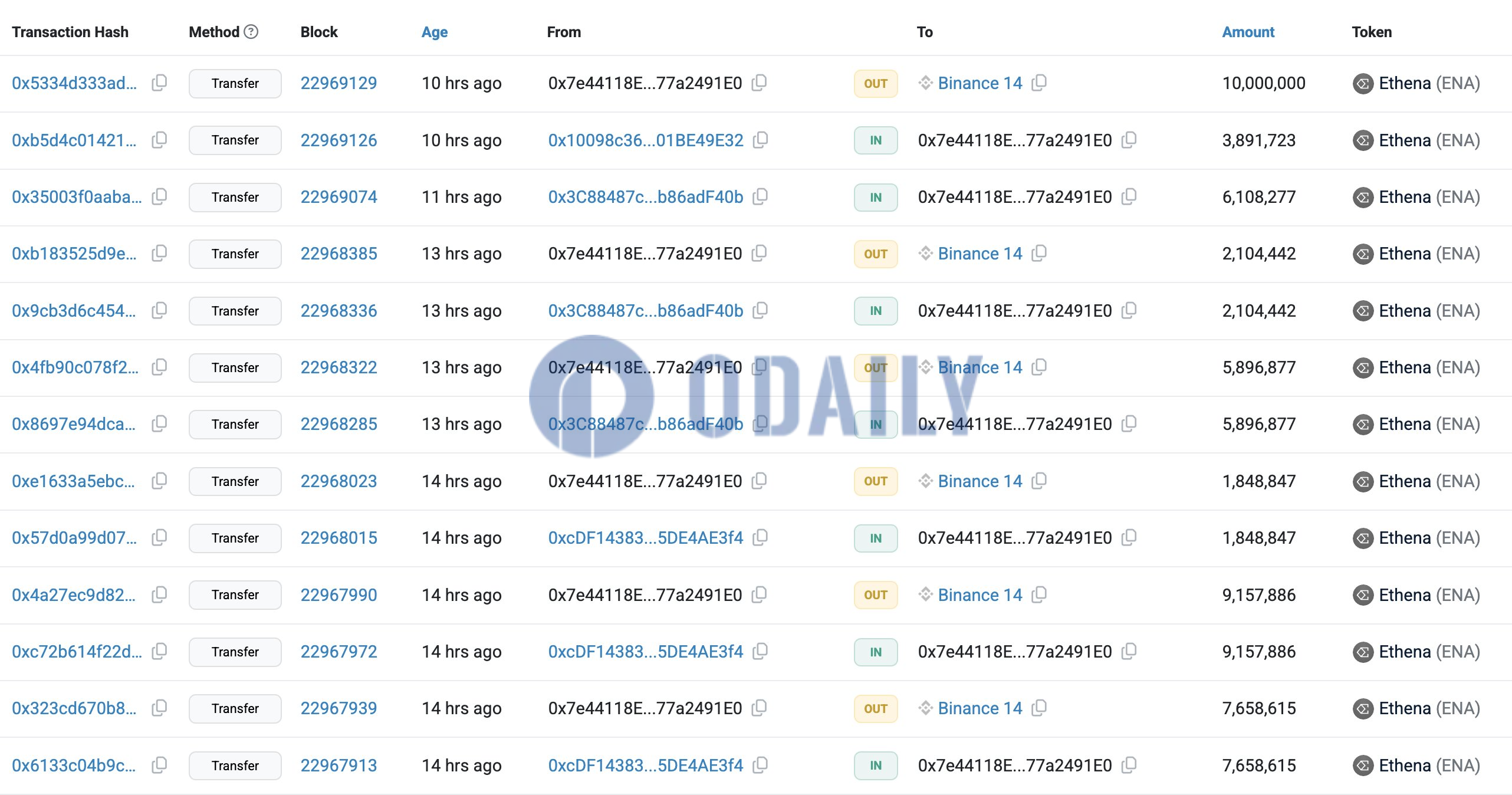Copy From address in block 22969129 row

760,83
